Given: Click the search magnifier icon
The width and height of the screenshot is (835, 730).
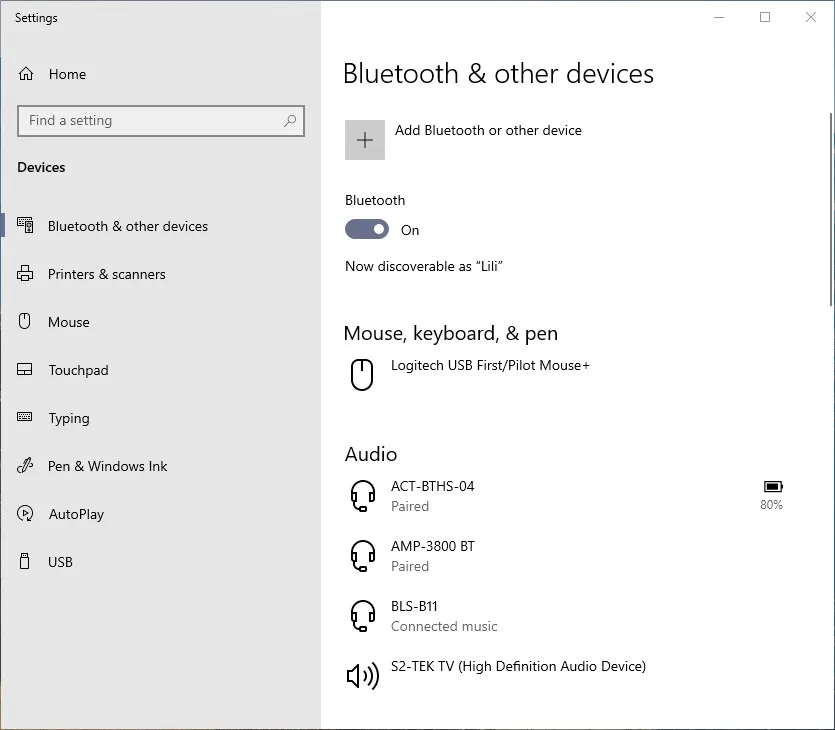Looking at the screenshot, I should (x=290, y=121).
